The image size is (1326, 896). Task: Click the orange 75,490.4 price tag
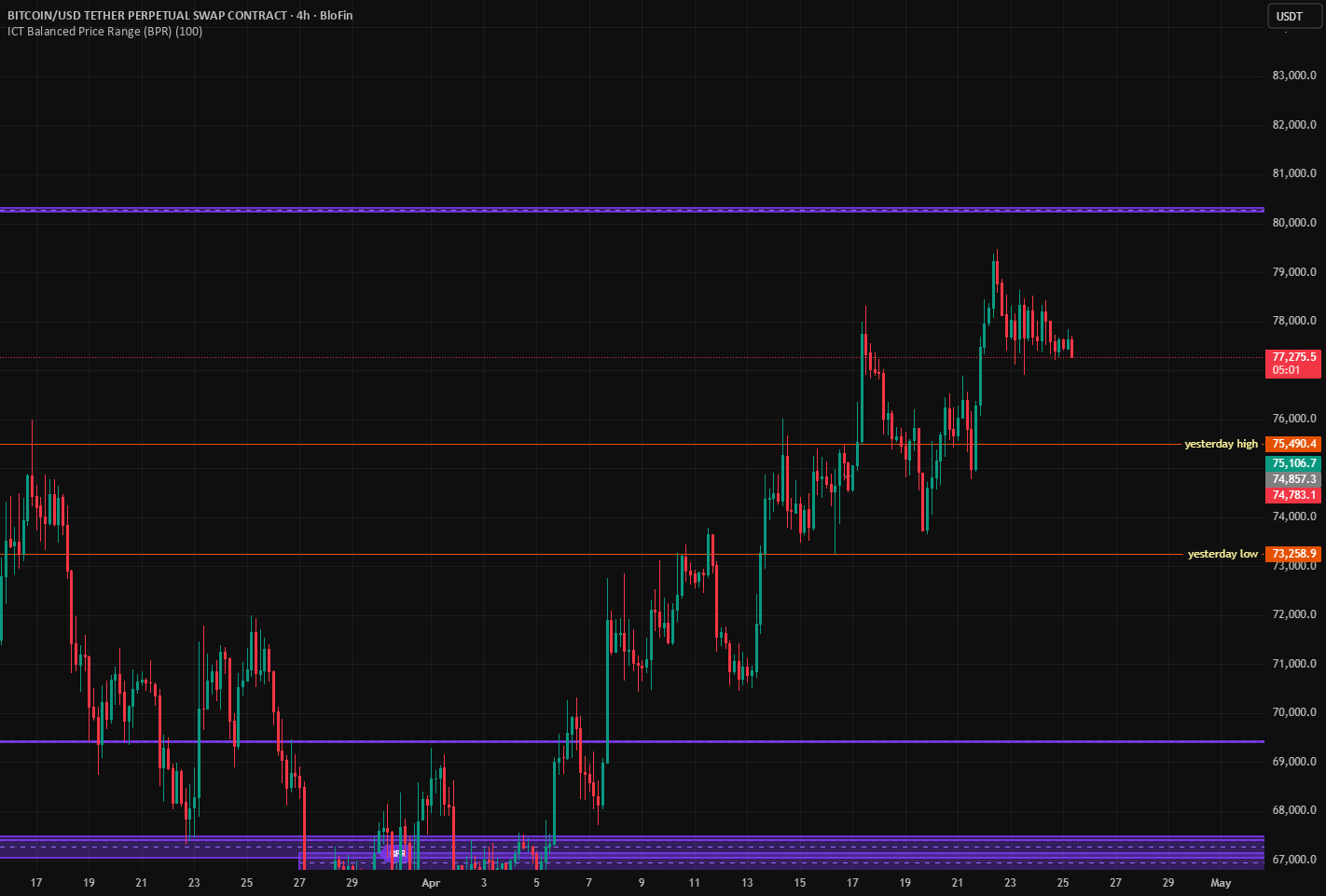[1293, 444]
